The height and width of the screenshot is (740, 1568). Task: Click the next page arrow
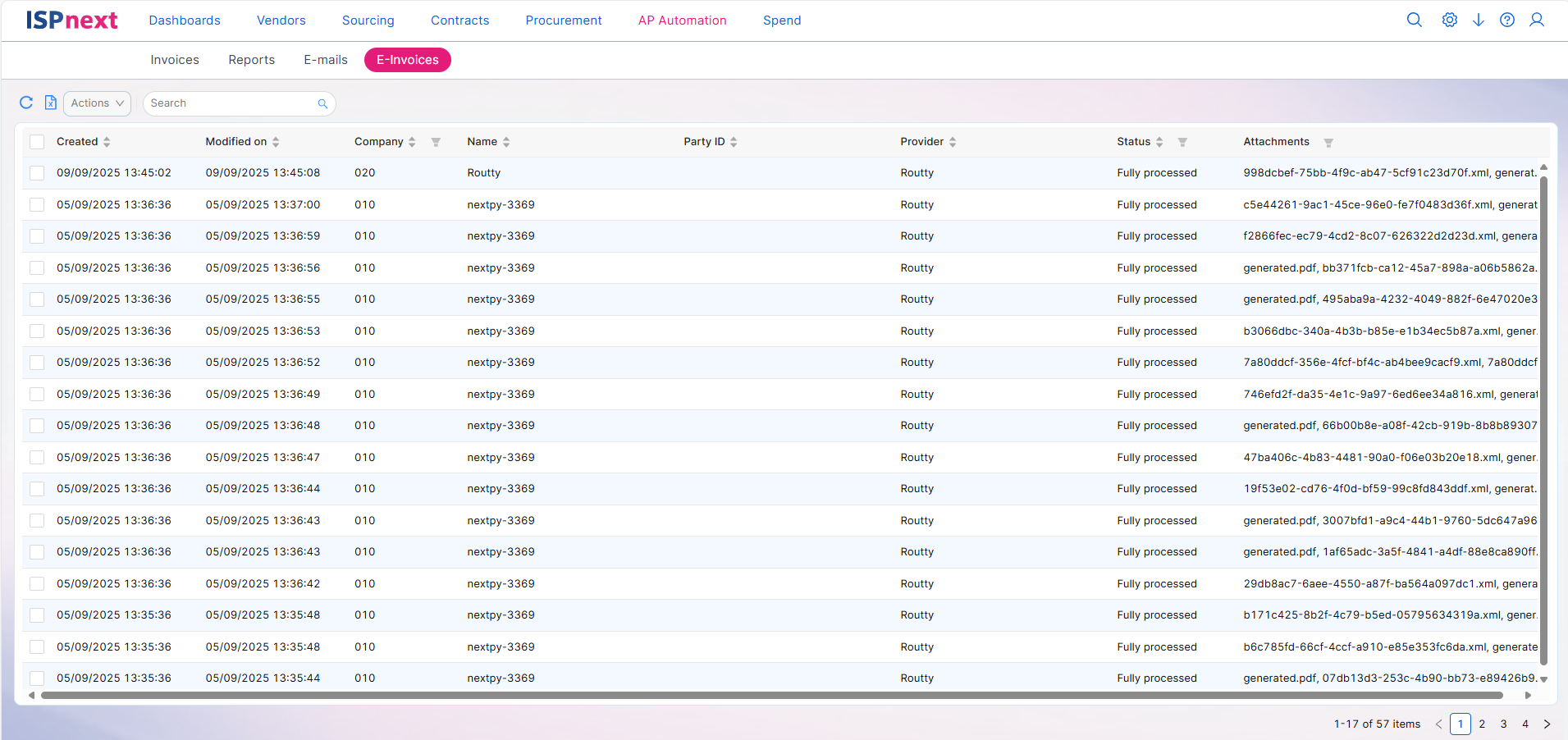tap(1547, 724)
